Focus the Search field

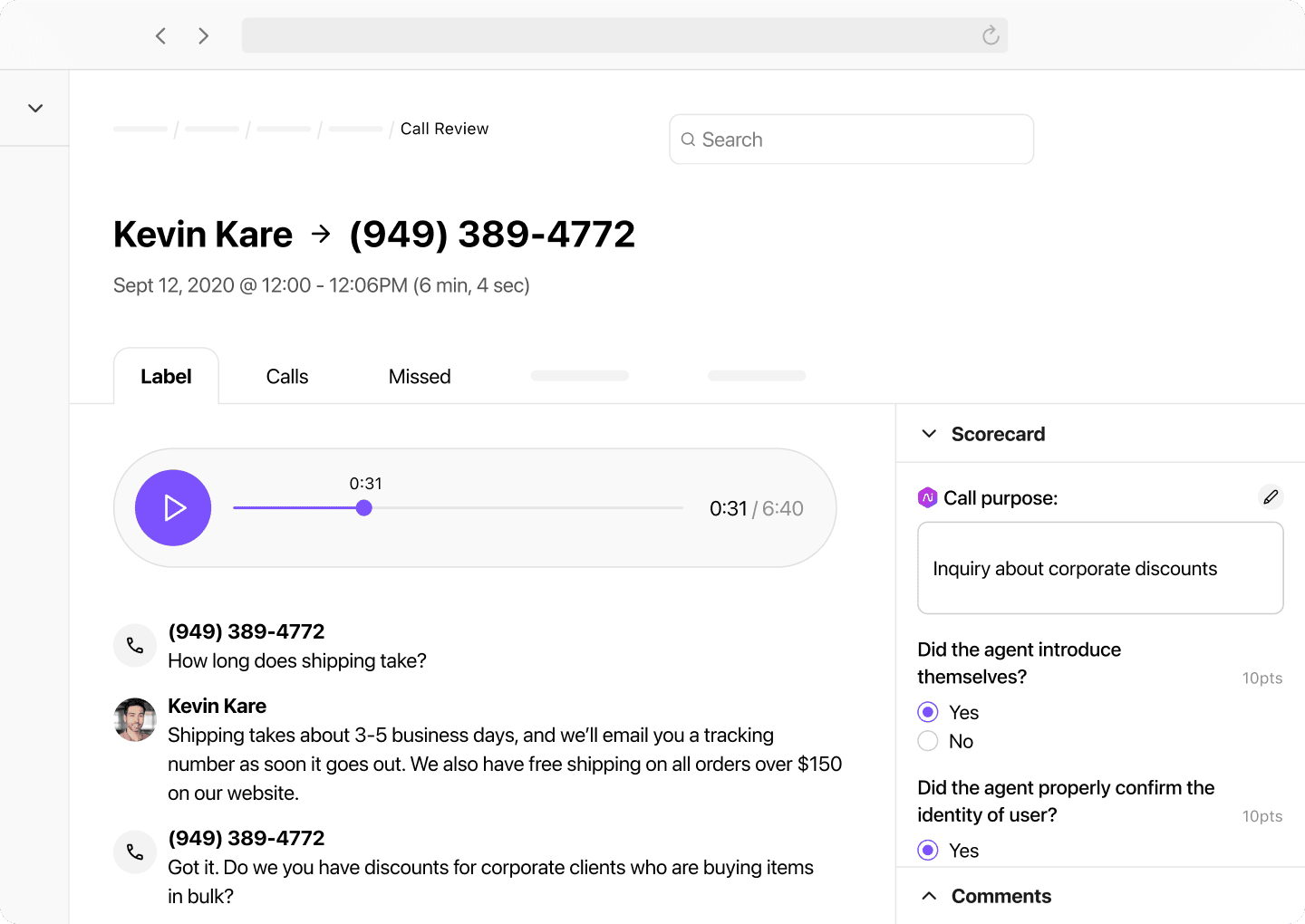click(851, 140)
